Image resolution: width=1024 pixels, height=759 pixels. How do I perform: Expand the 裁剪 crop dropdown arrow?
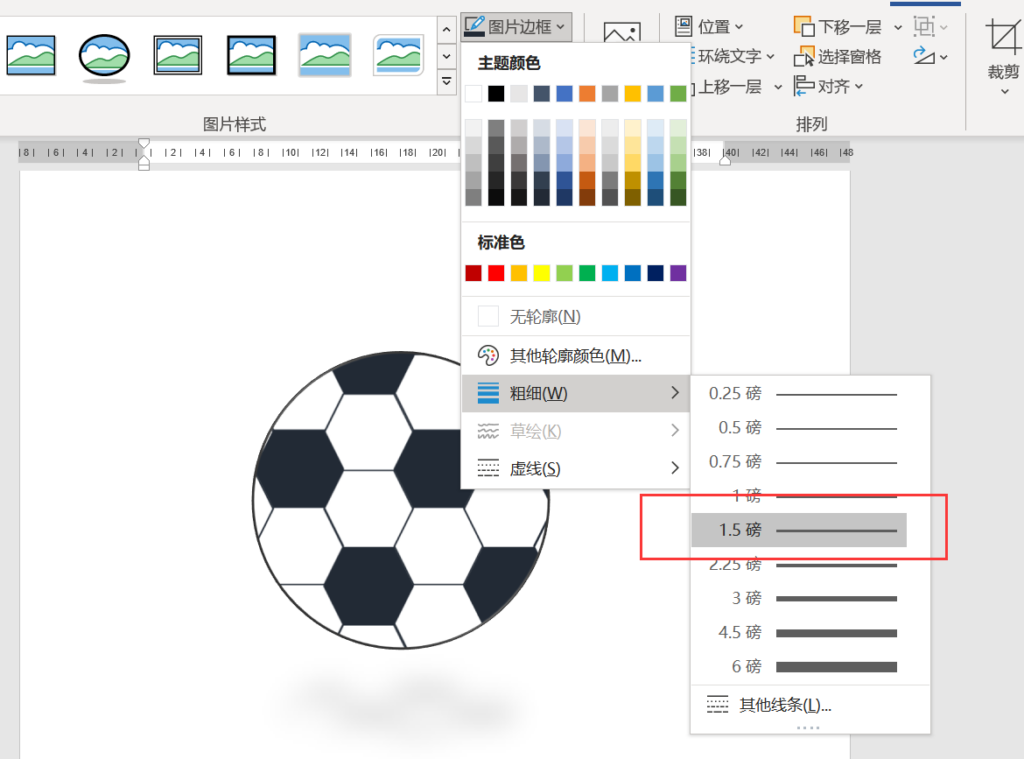[1004, 91]
